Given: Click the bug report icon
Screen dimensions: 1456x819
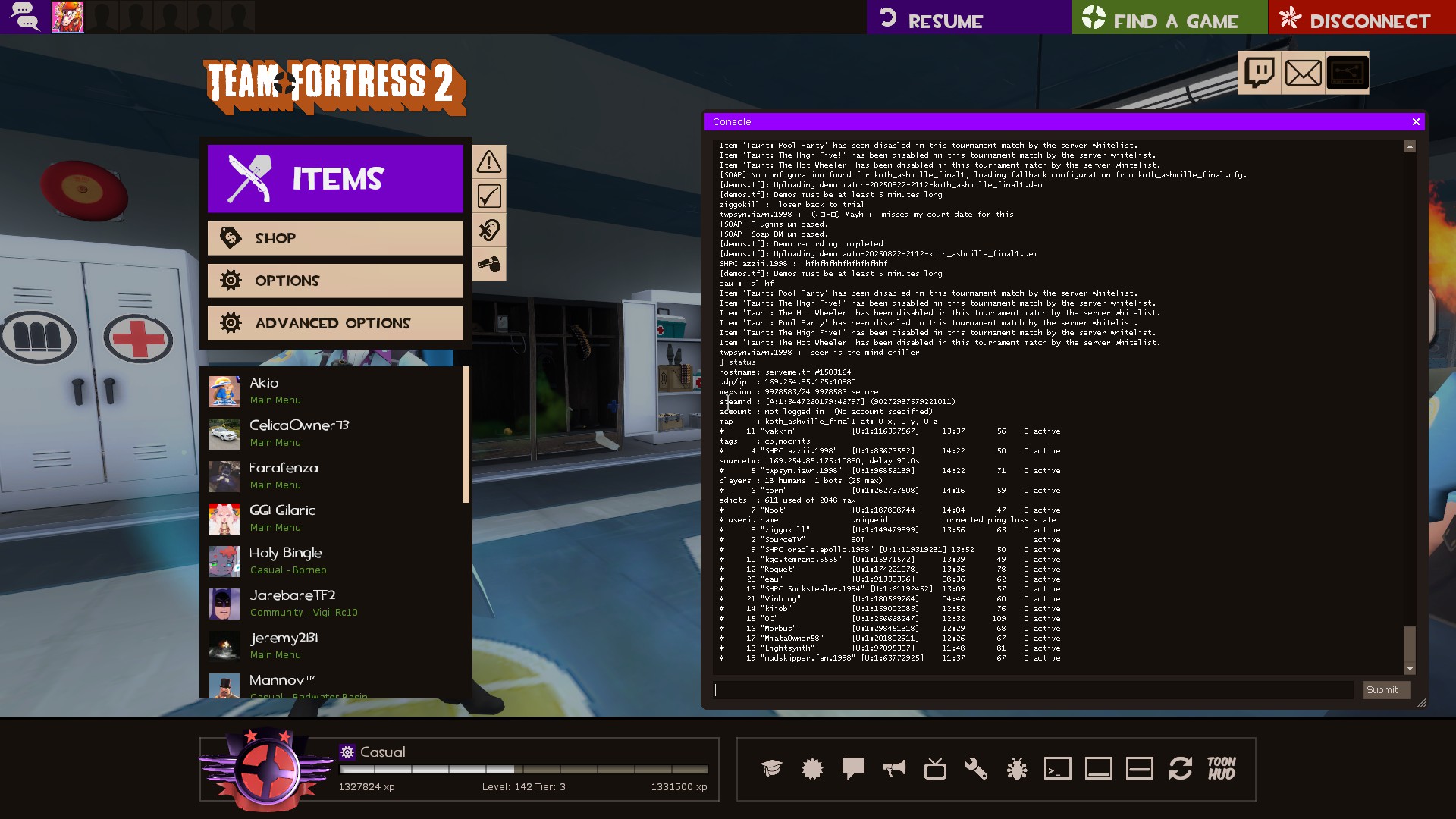Looking at the screenshot, I should (1017, 769).
